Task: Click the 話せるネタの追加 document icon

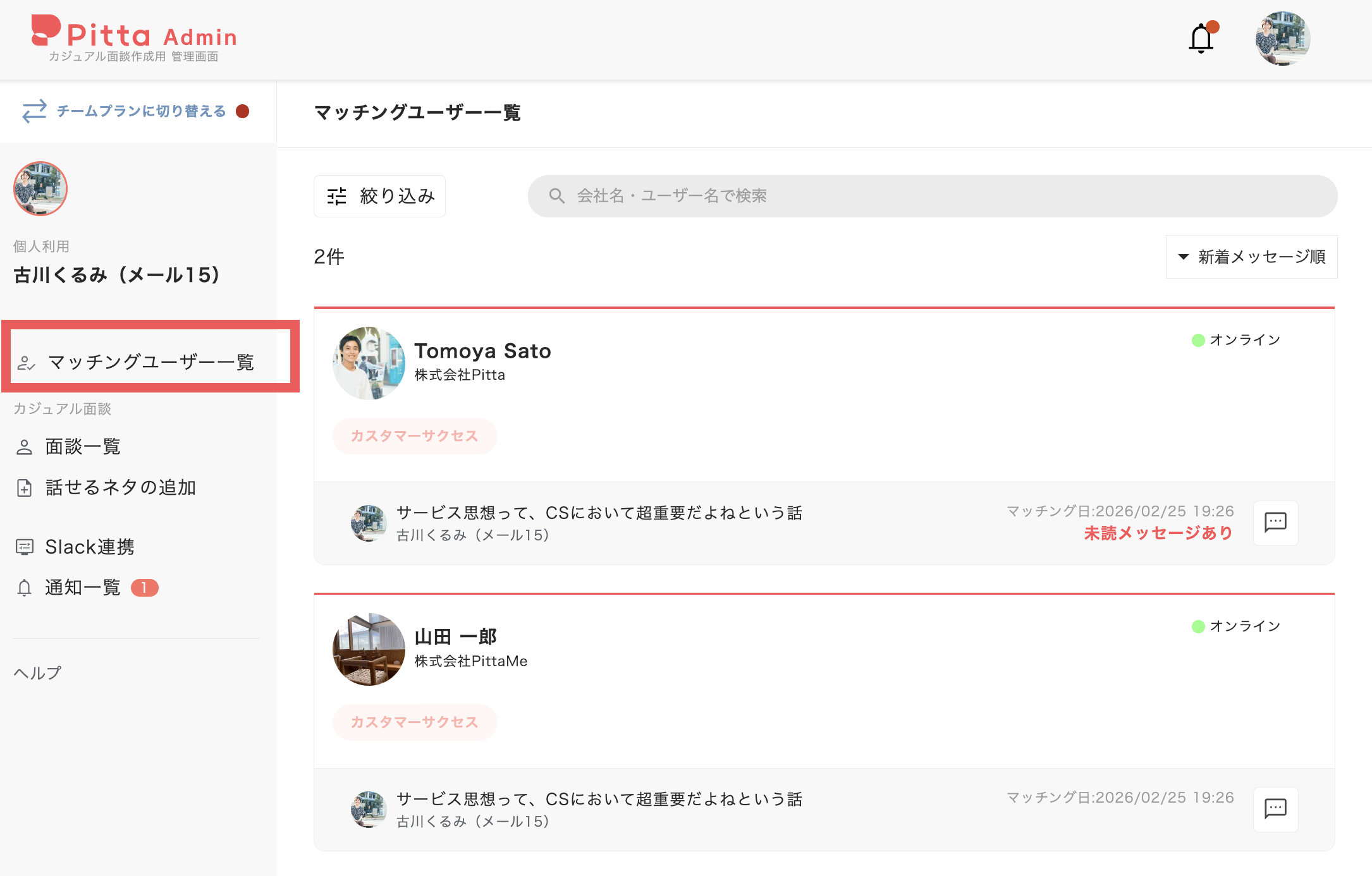Action: pos(24,487)
